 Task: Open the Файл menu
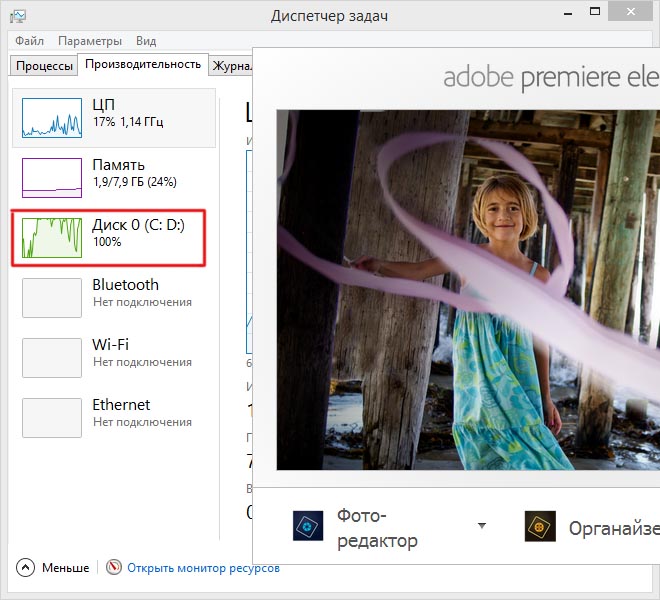[29, 41]
